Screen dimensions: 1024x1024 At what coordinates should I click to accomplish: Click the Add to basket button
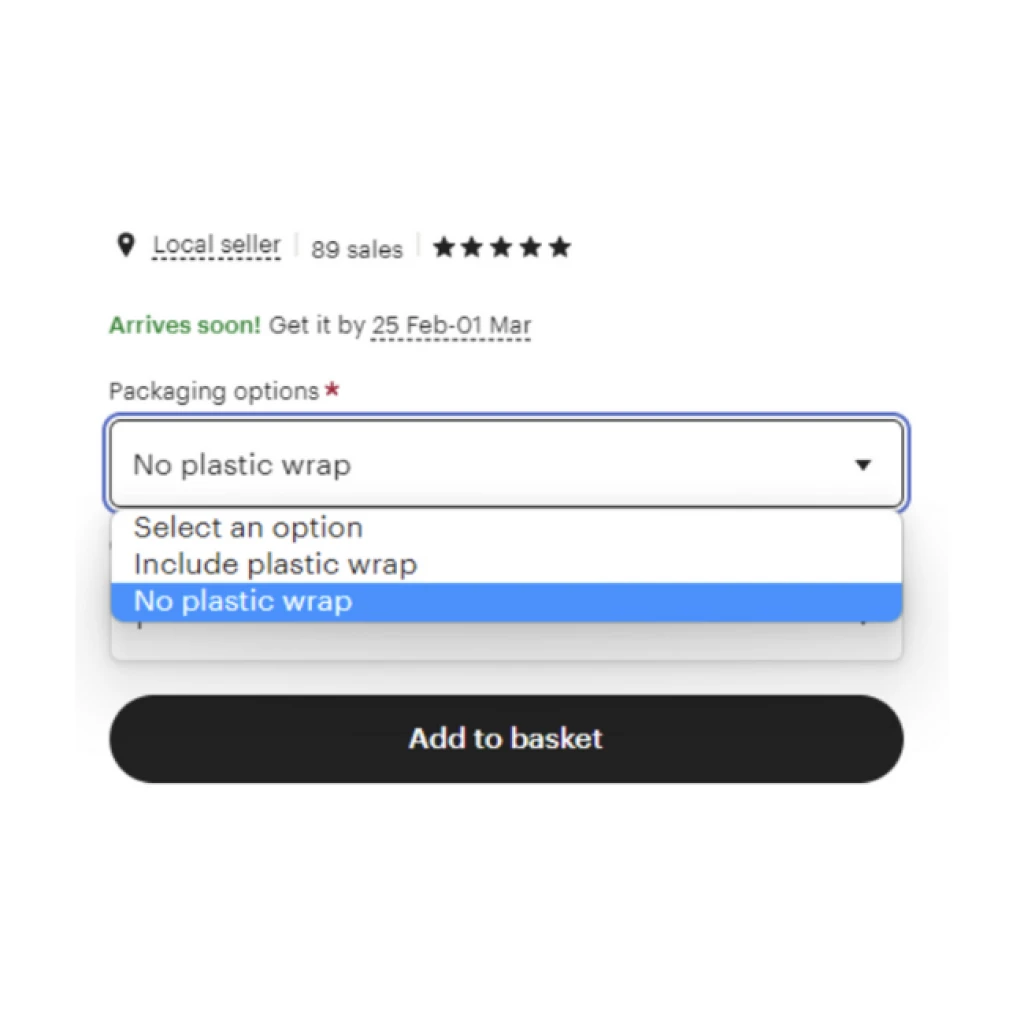[x=507, y=739]
